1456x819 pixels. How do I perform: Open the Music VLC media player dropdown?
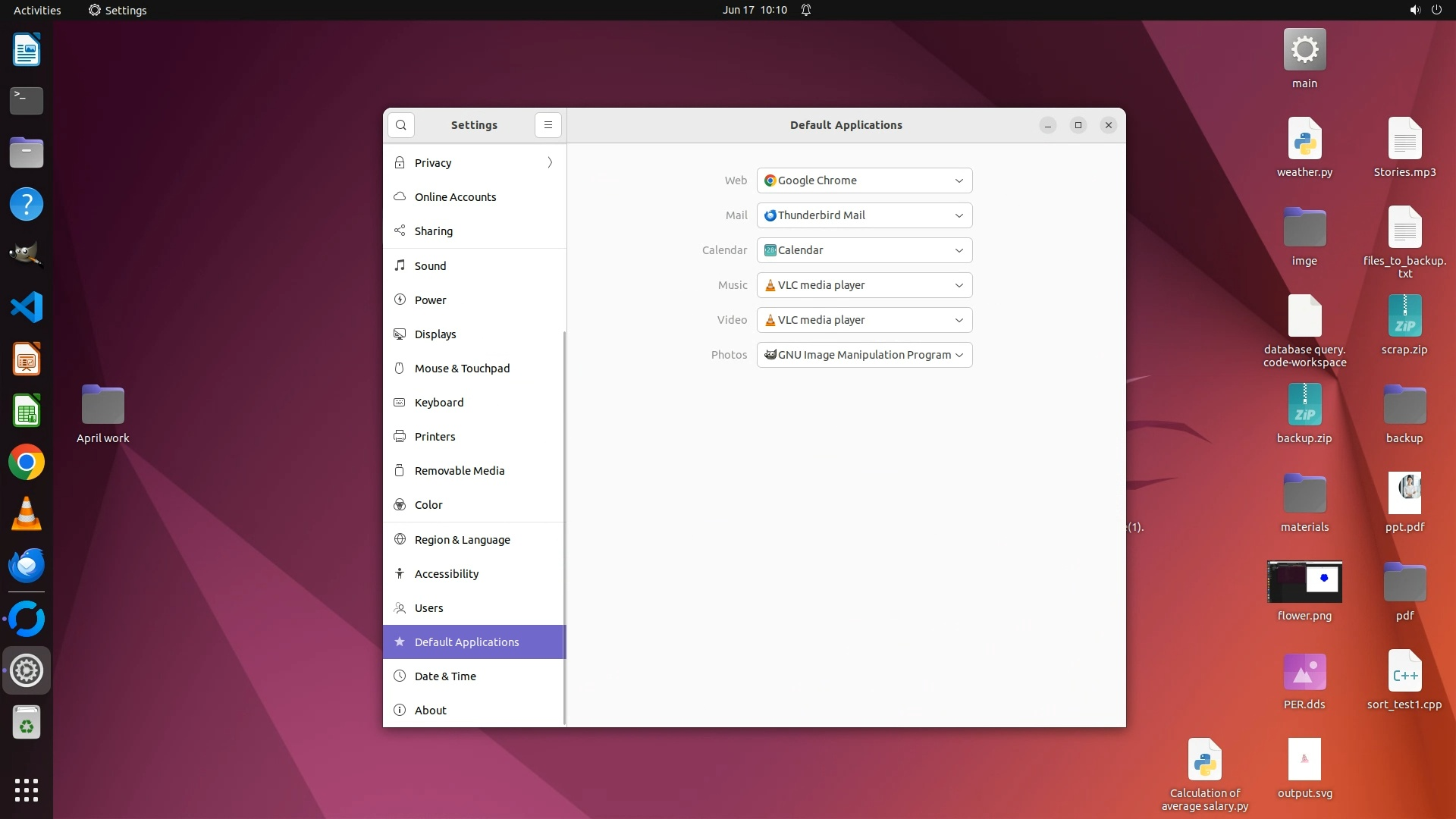point(864,285)
